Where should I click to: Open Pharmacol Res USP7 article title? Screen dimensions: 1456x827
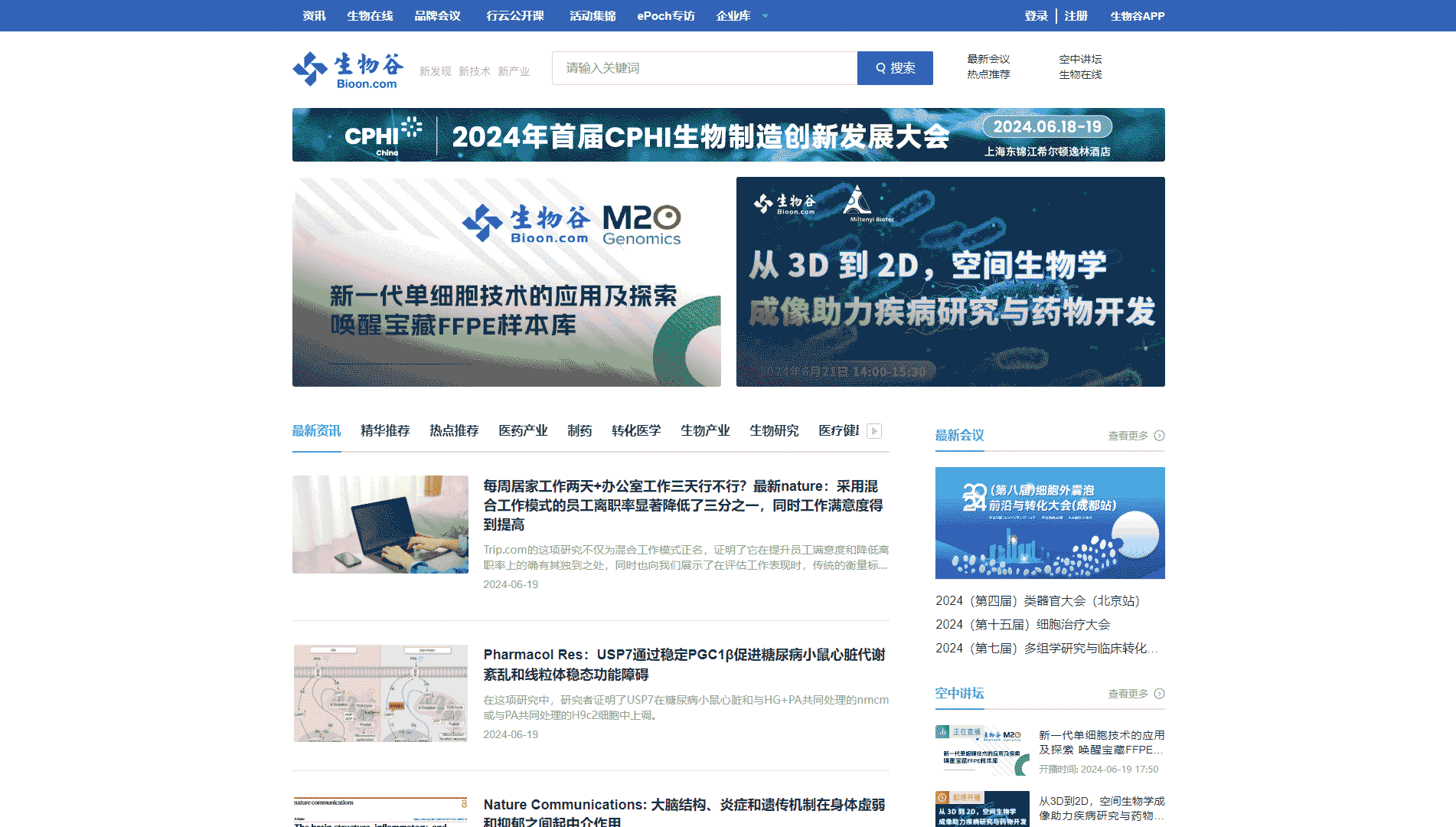tap(684, 665)
